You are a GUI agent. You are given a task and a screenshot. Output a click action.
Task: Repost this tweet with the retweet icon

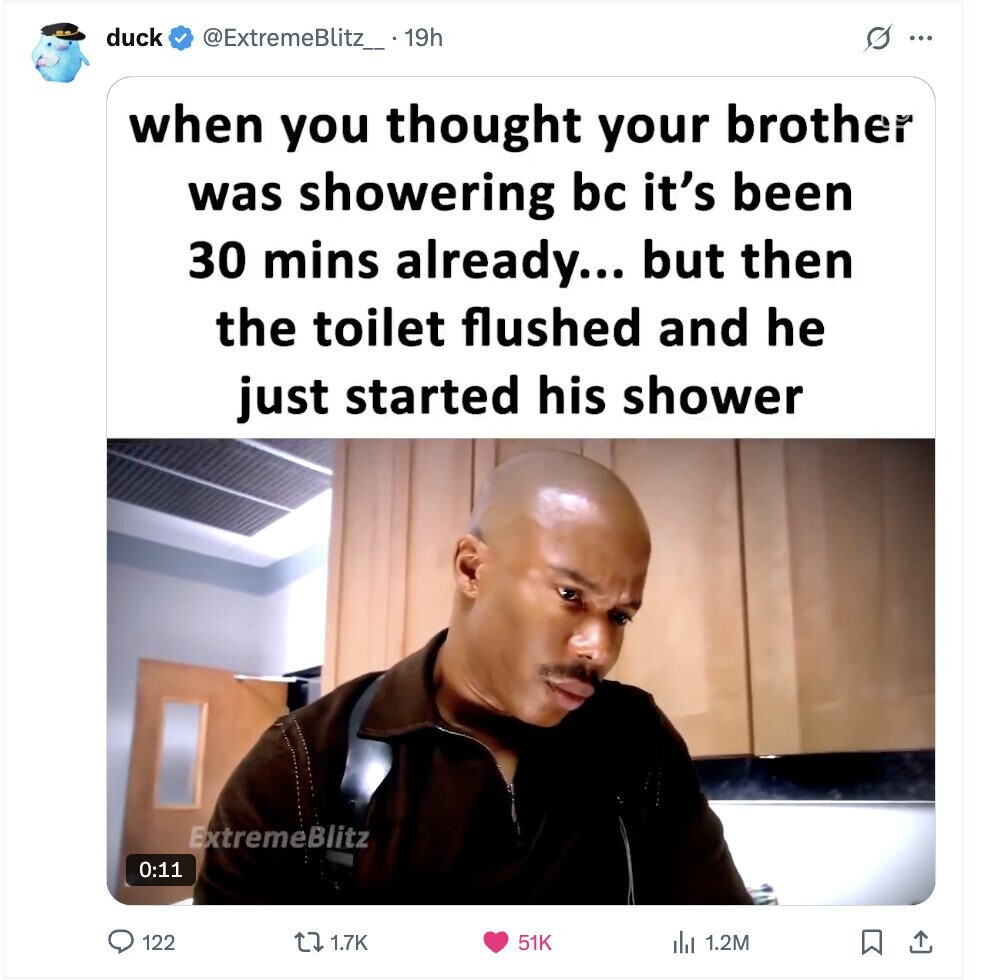(309, 942)
